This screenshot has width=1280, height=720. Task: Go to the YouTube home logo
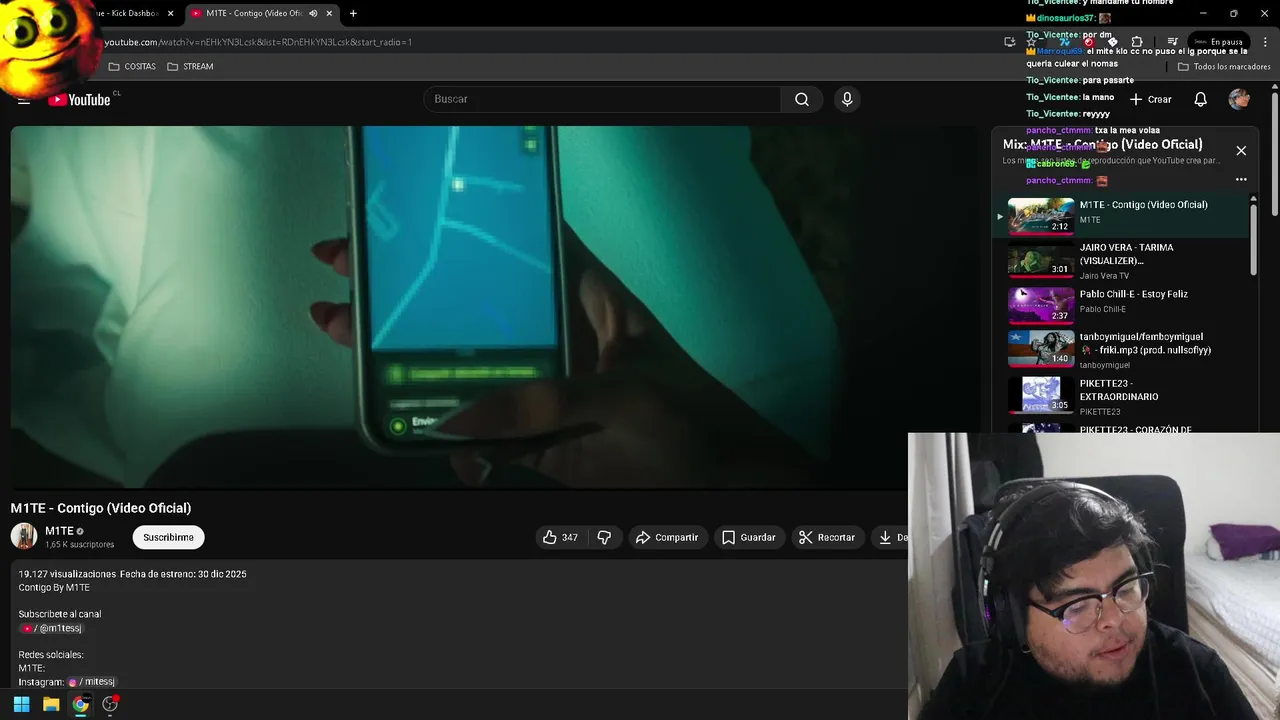(x=79, y=99)
